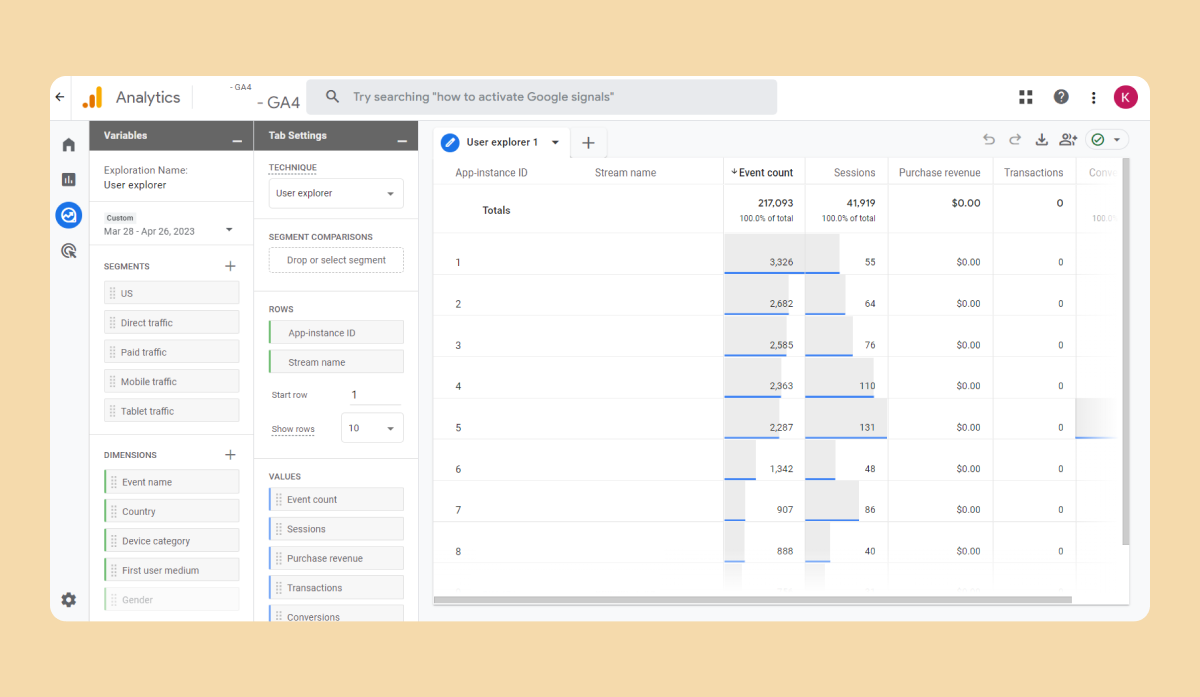Sort by Purchase revenue column

939,172
